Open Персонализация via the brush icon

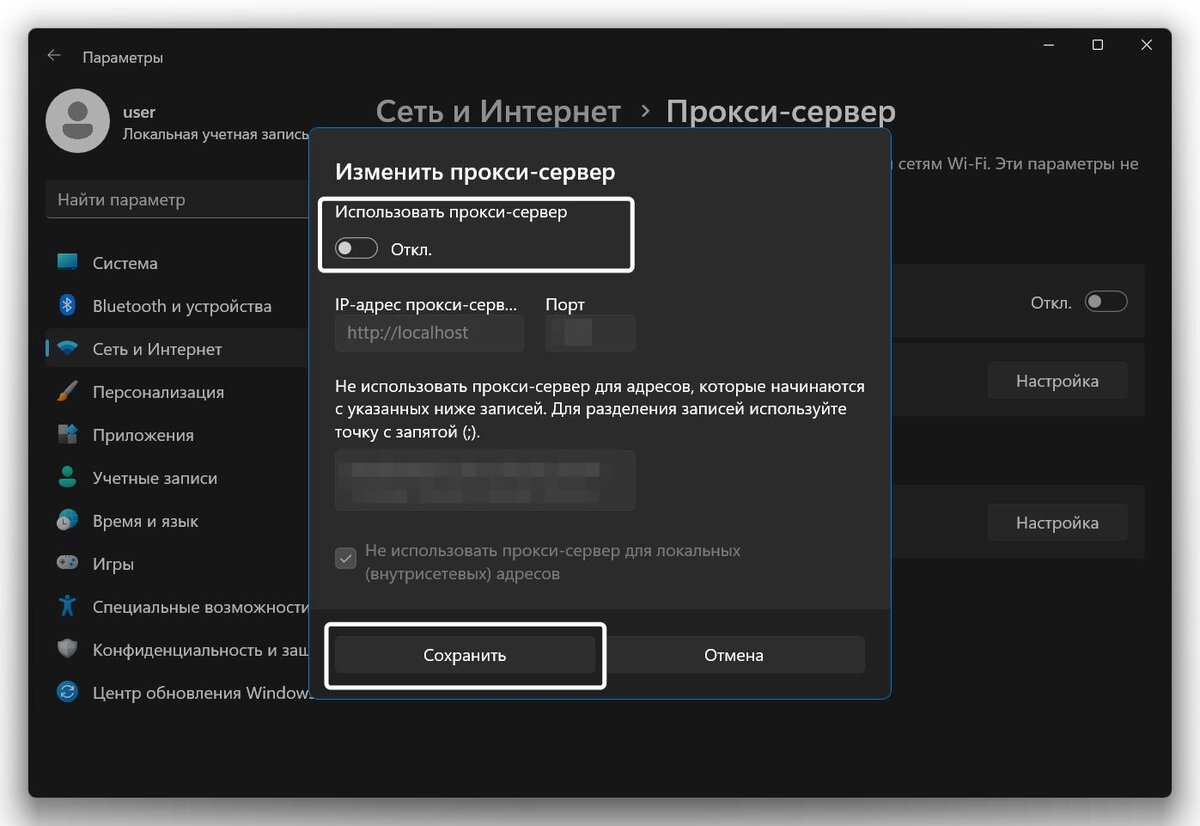[66, 391]
